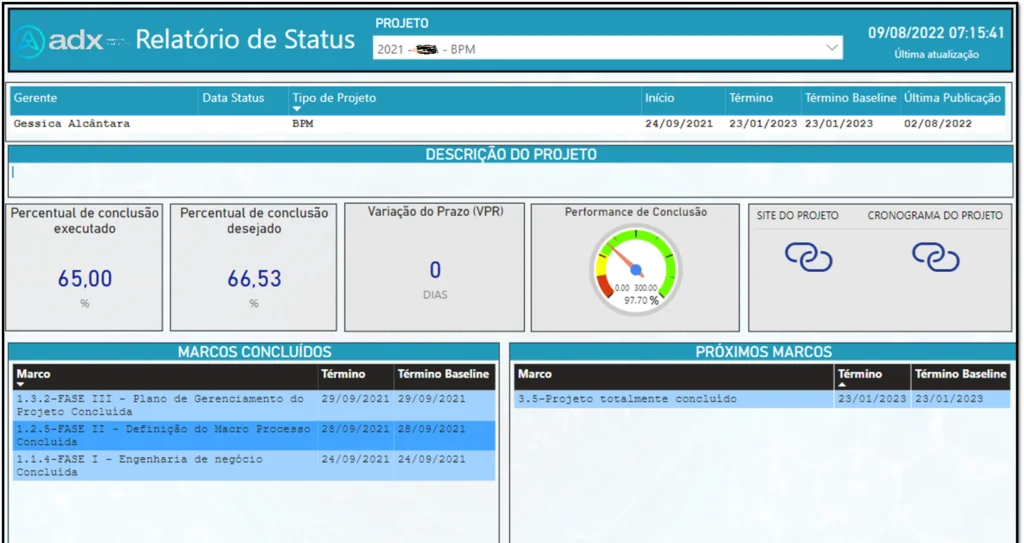Click the Percentual de conclusão executado card
This screenshot has height=543, width=1024.
84,267
